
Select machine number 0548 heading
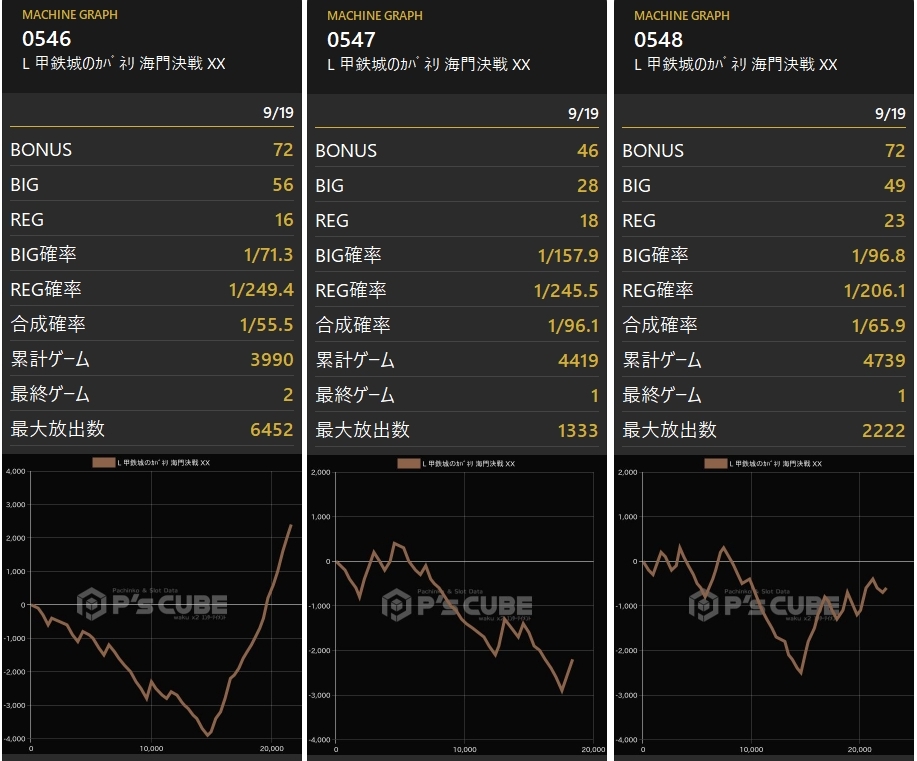[x=659, y=40]
